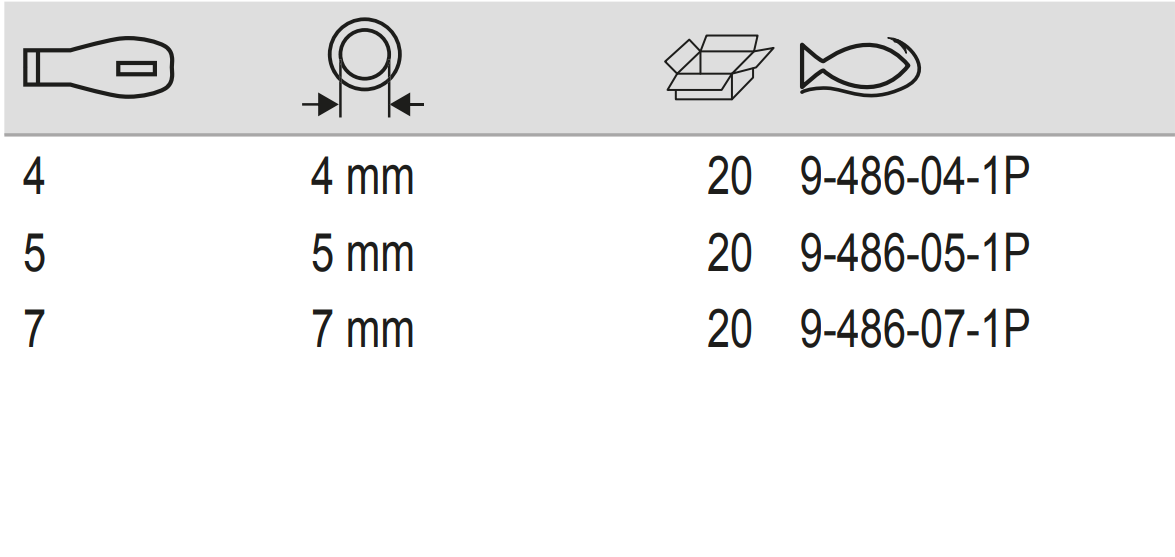
Task: Click the left arrow of diameter icon
Action: click(322, 102)
